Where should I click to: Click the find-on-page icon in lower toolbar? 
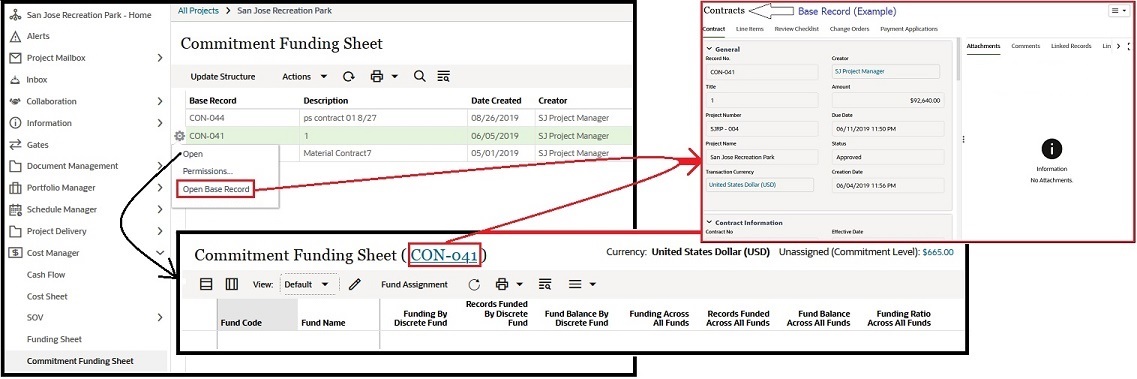point(545,285)
